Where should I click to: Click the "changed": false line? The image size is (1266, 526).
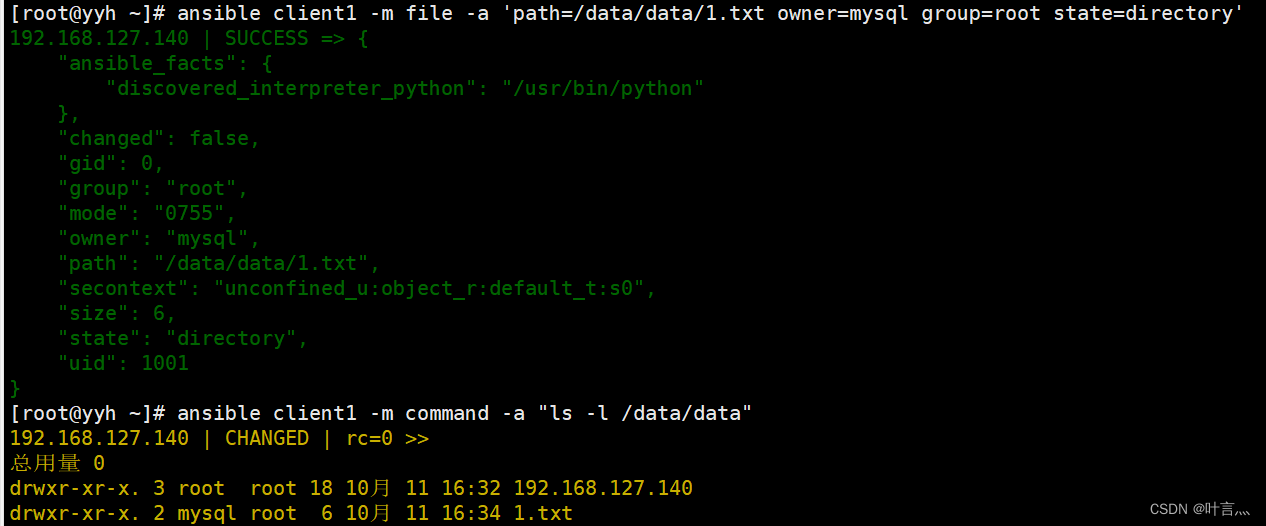point(159,138)
